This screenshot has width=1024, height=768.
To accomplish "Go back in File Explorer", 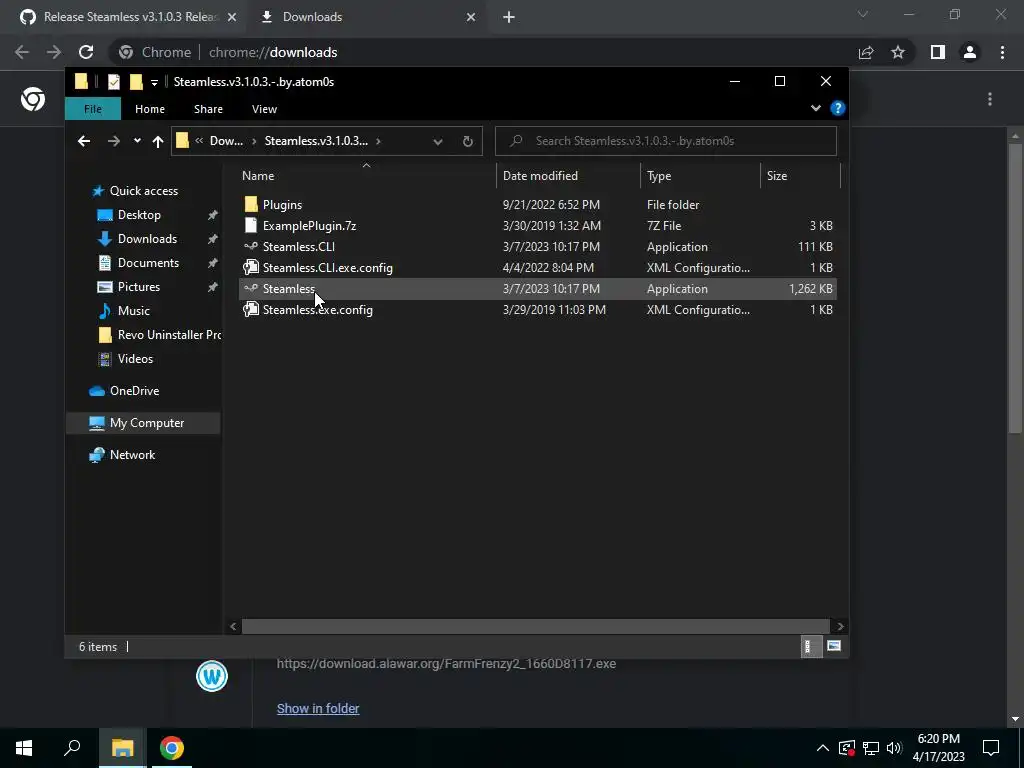I will [84, 141].
